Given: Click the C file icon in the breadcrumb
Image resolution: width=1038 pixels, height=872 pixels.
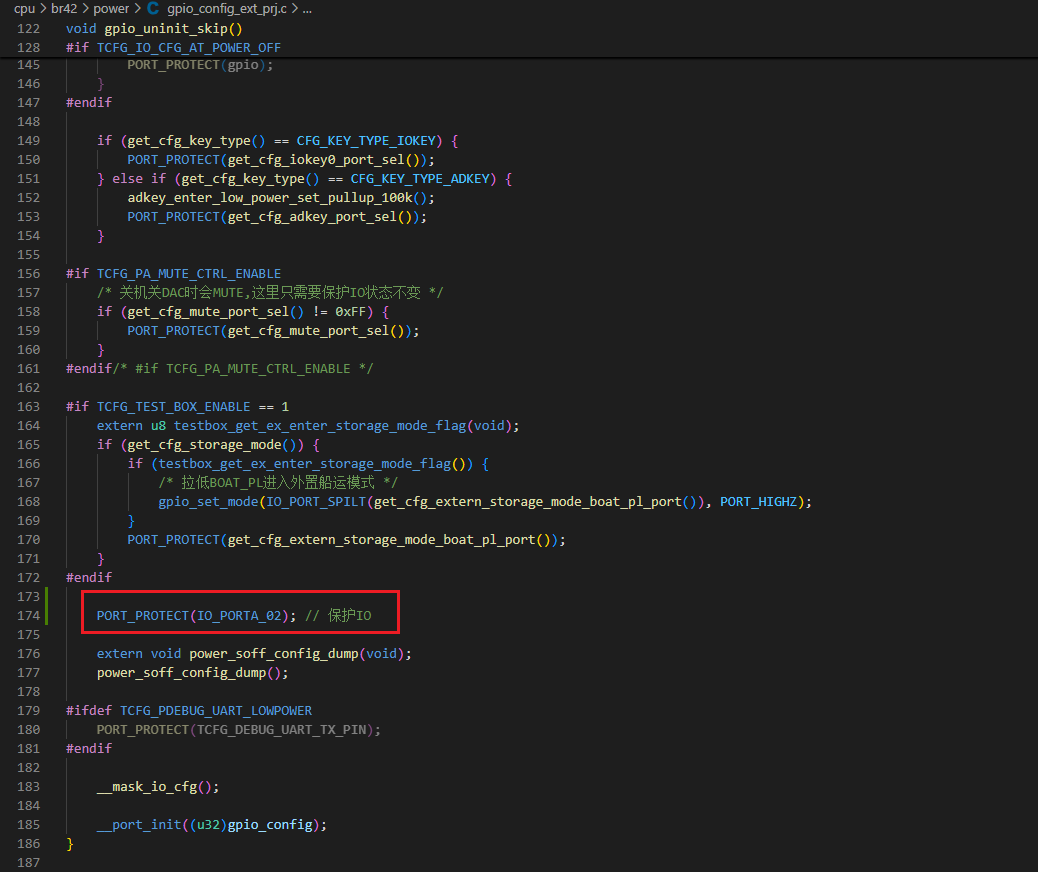Looking at the screenshot, I should tap(153, 9).
